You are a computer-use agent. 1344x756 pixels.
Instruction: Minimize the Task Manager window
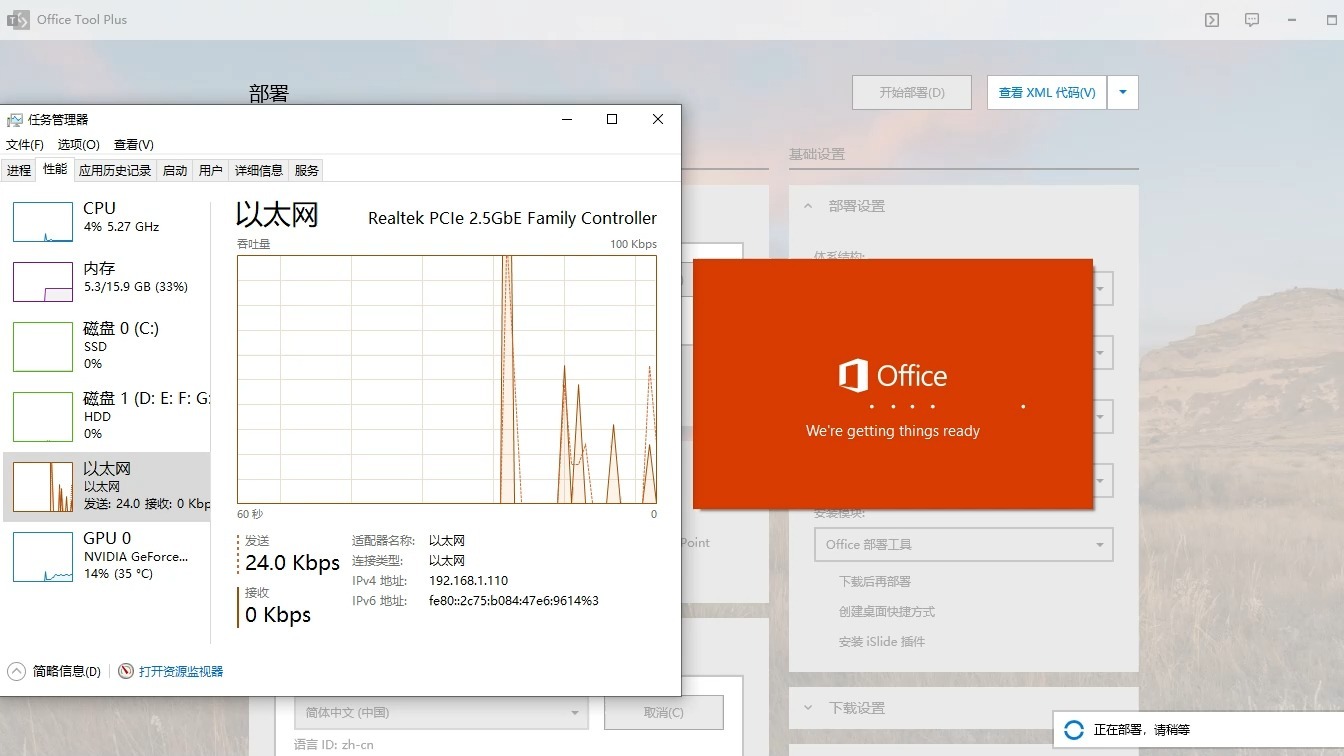tap(567, 119)
